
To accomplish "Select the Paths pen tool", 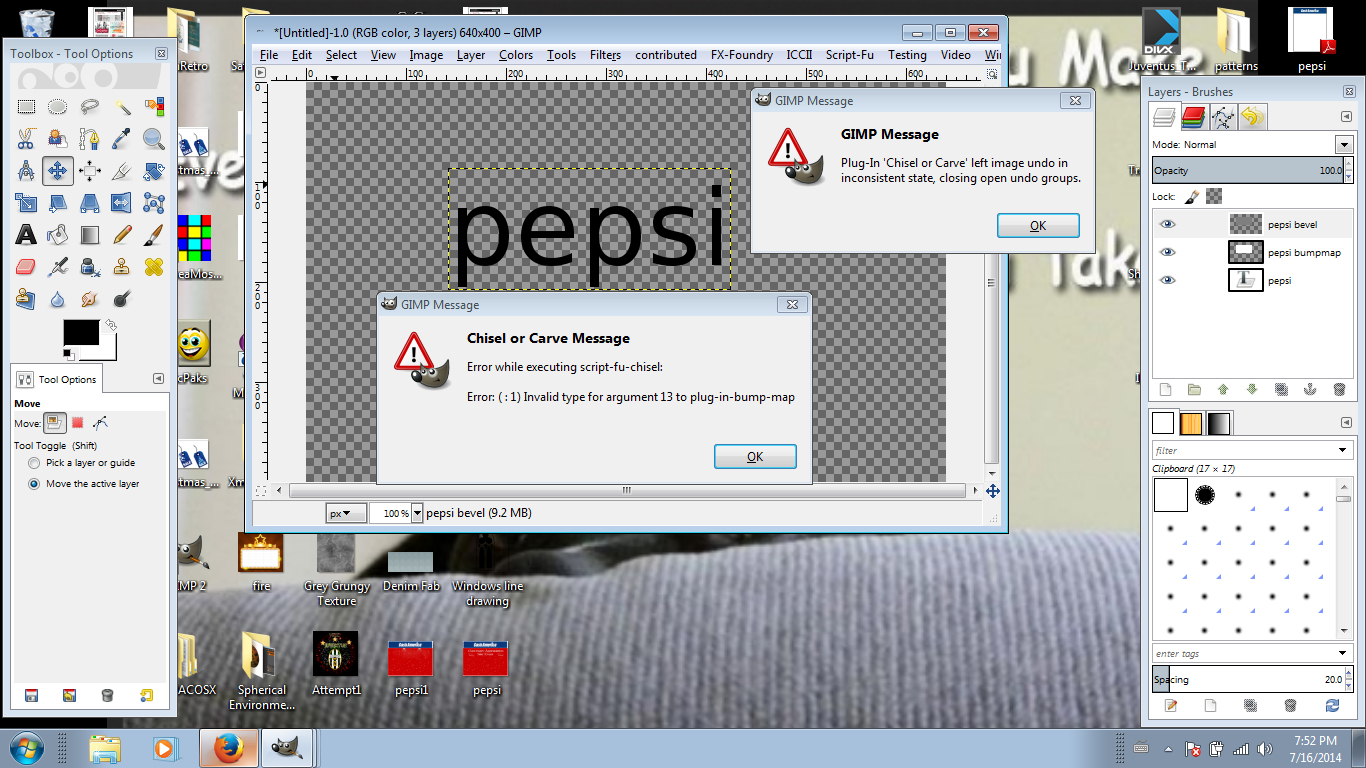I will (90, 139).
